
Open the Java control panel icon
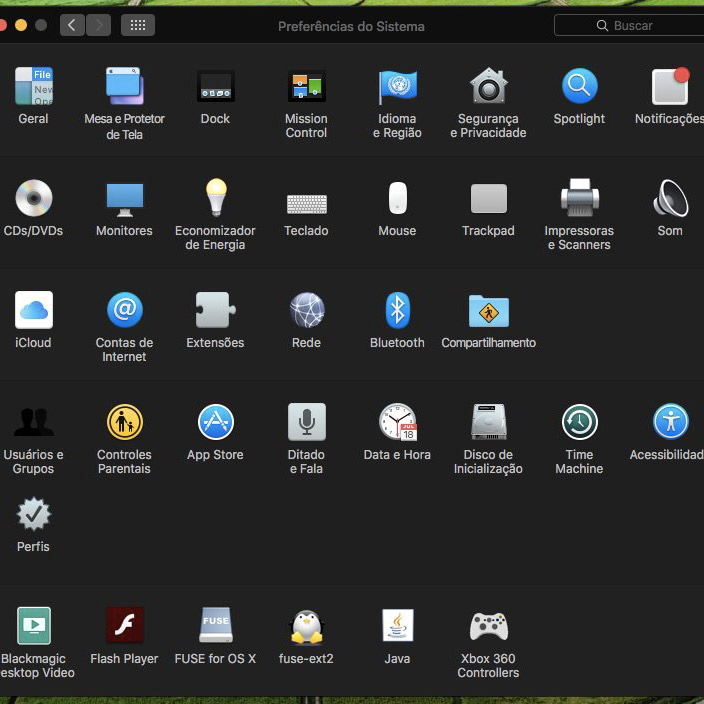click(397, 627)
